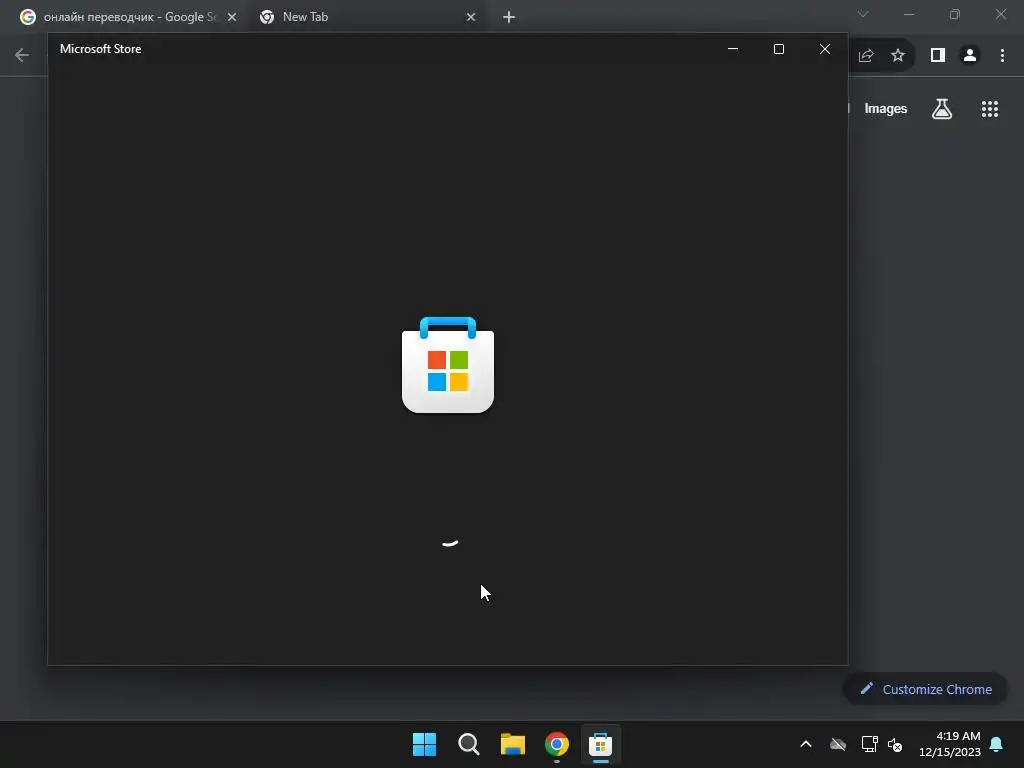Click Customize Chrome button

point(926,689)
